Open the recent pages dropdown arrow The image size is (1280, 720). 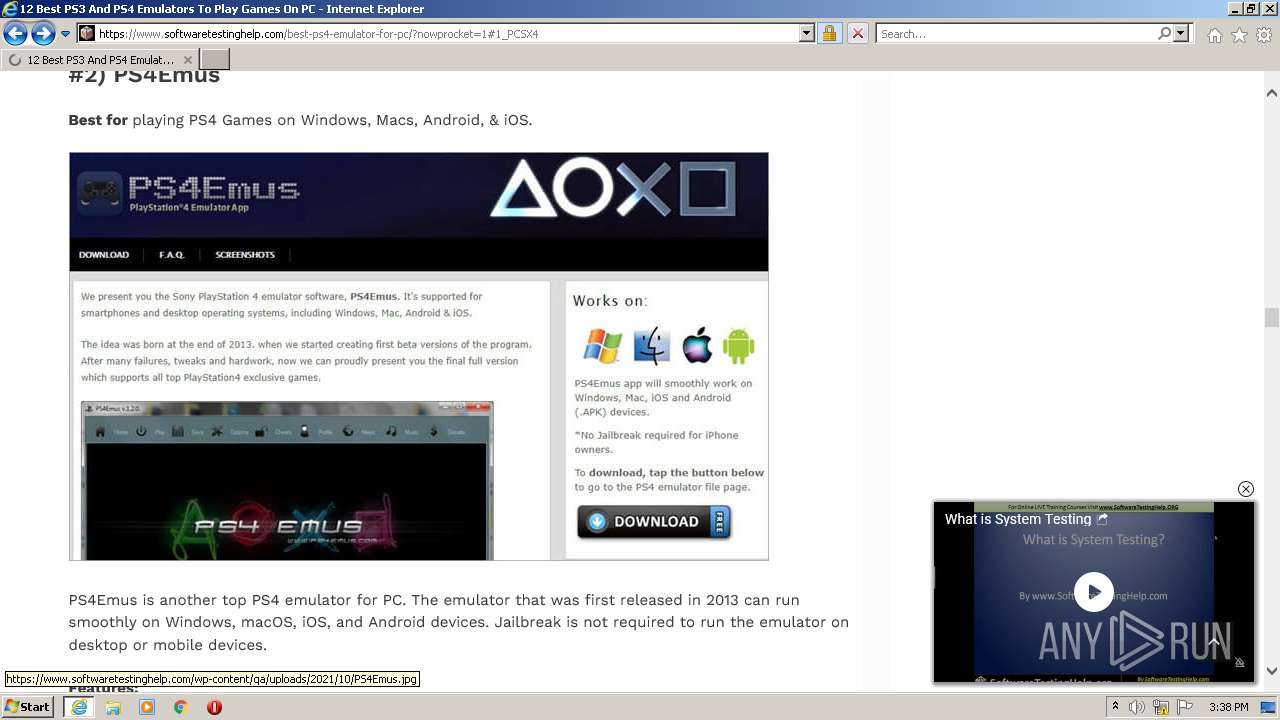click(66, 33)
